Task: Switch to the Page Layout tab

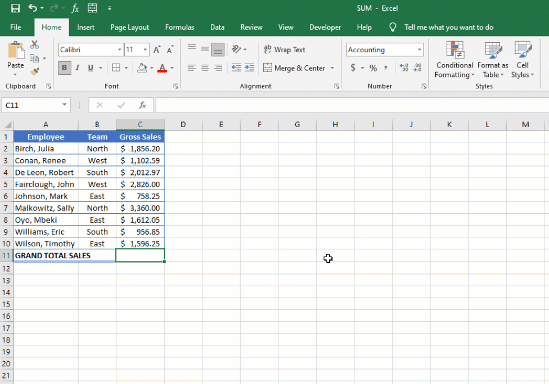Action: point(130,27)
